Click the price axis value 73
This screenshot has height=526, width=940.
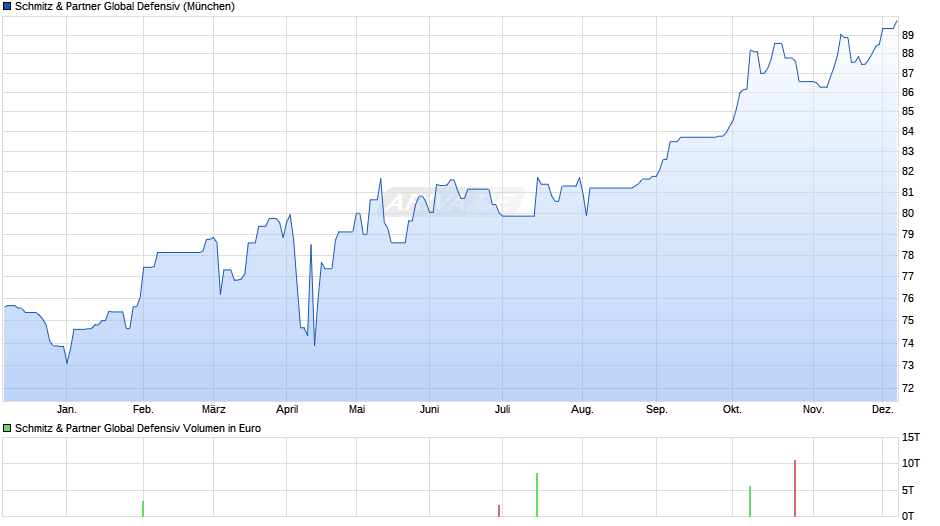tap(908, 365)
